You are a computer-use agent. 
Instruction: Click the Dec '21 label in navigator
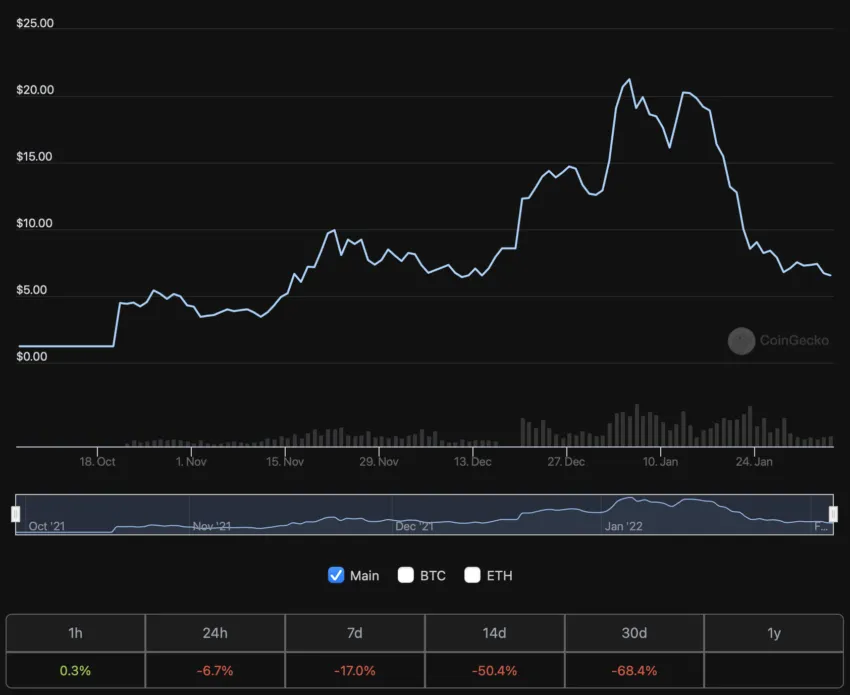[x=414, y=526]
